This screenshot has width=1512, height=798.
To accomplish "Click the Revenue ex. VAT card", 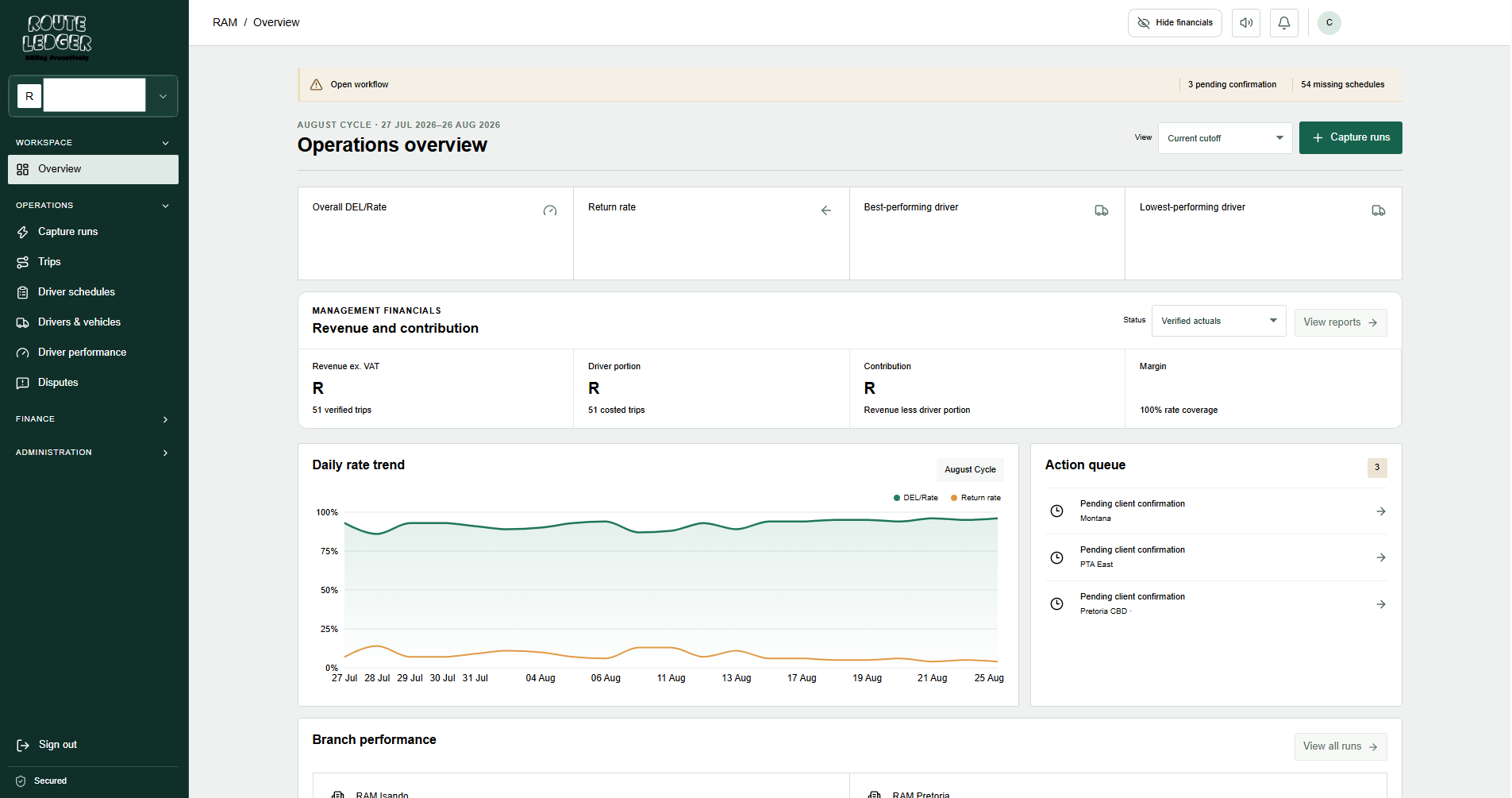I will [436, 389].
